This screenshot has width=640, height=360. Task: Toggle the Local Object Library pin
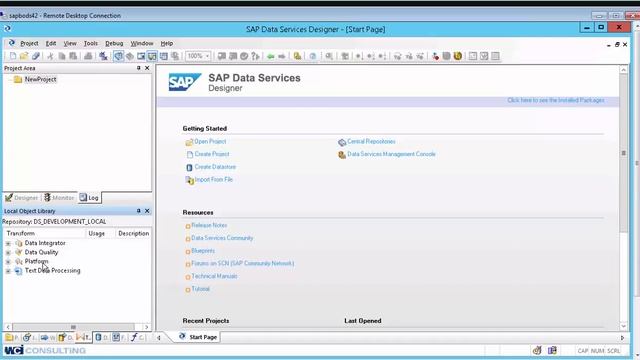point(138,211)
